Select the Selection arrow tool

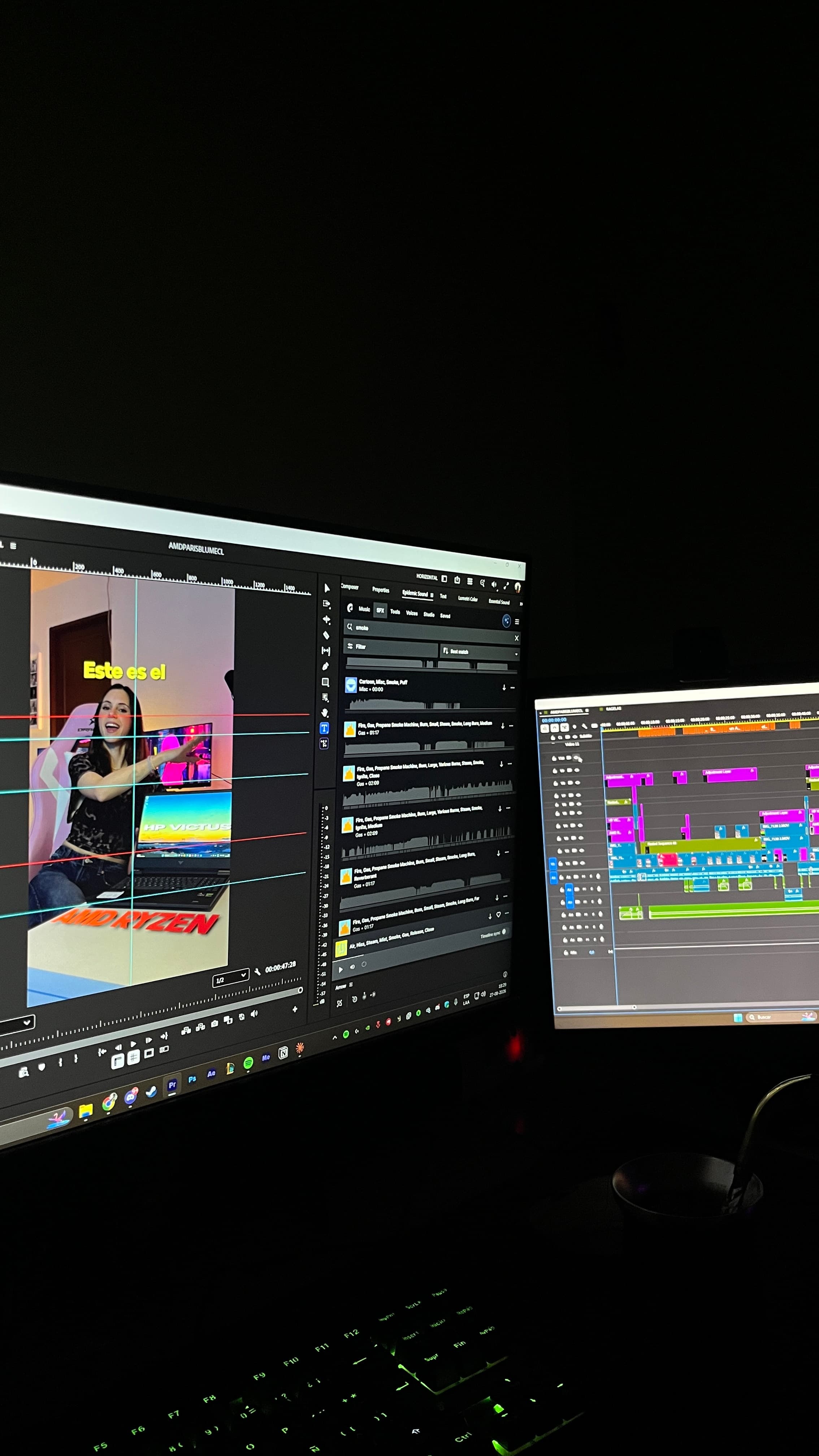pyautogui.click(x=327, y=588)
